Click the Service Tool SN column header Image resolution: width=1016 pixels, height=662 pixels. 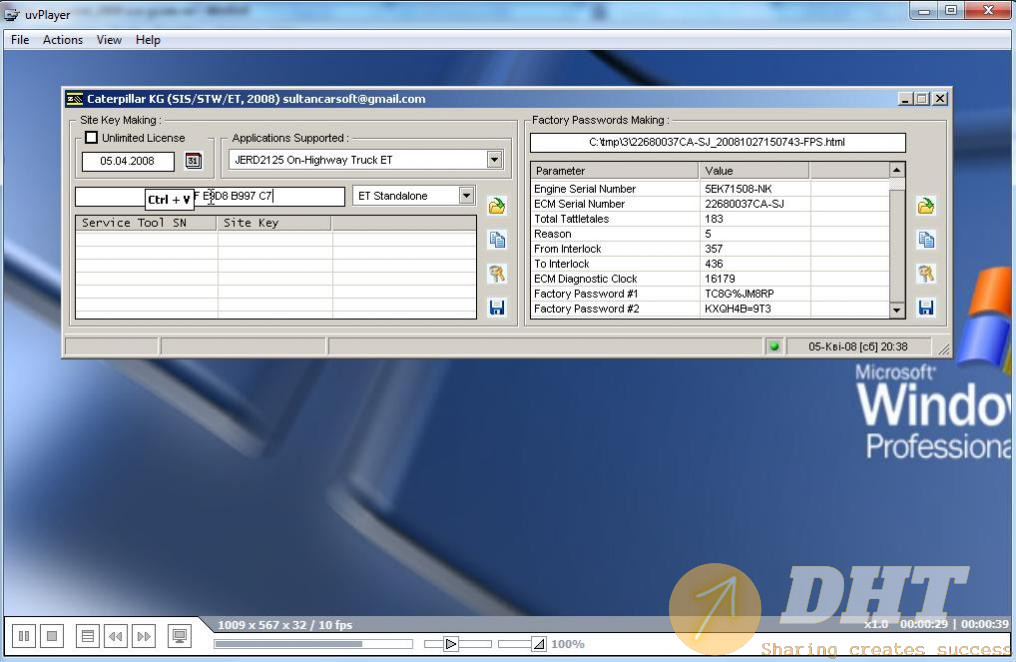(146, 223)
